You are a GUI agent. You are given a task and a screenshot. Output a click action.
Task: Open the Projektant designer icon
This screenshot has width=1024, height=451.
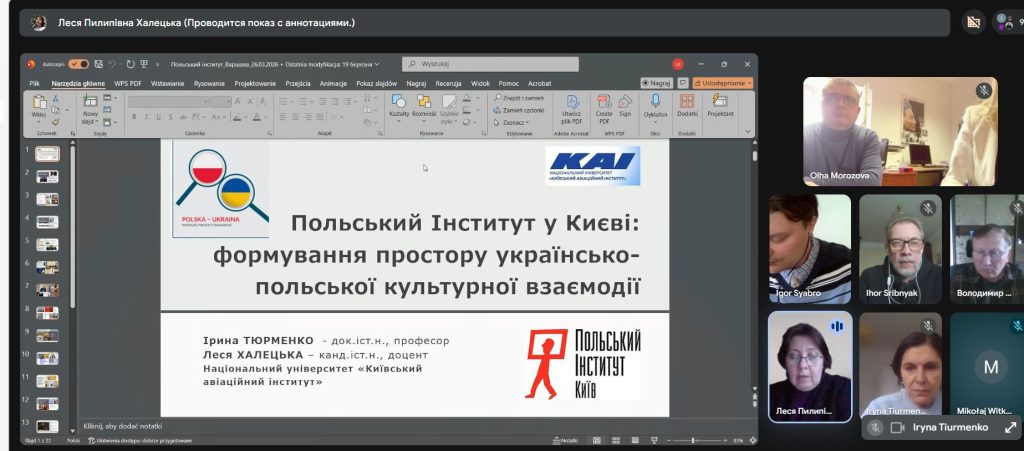720,104
